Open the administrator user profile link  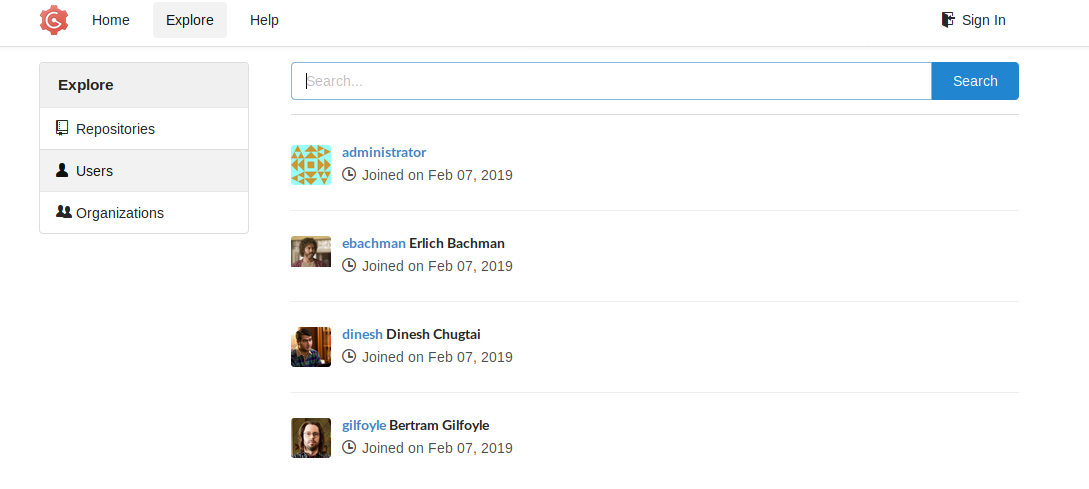click(384, 152)
